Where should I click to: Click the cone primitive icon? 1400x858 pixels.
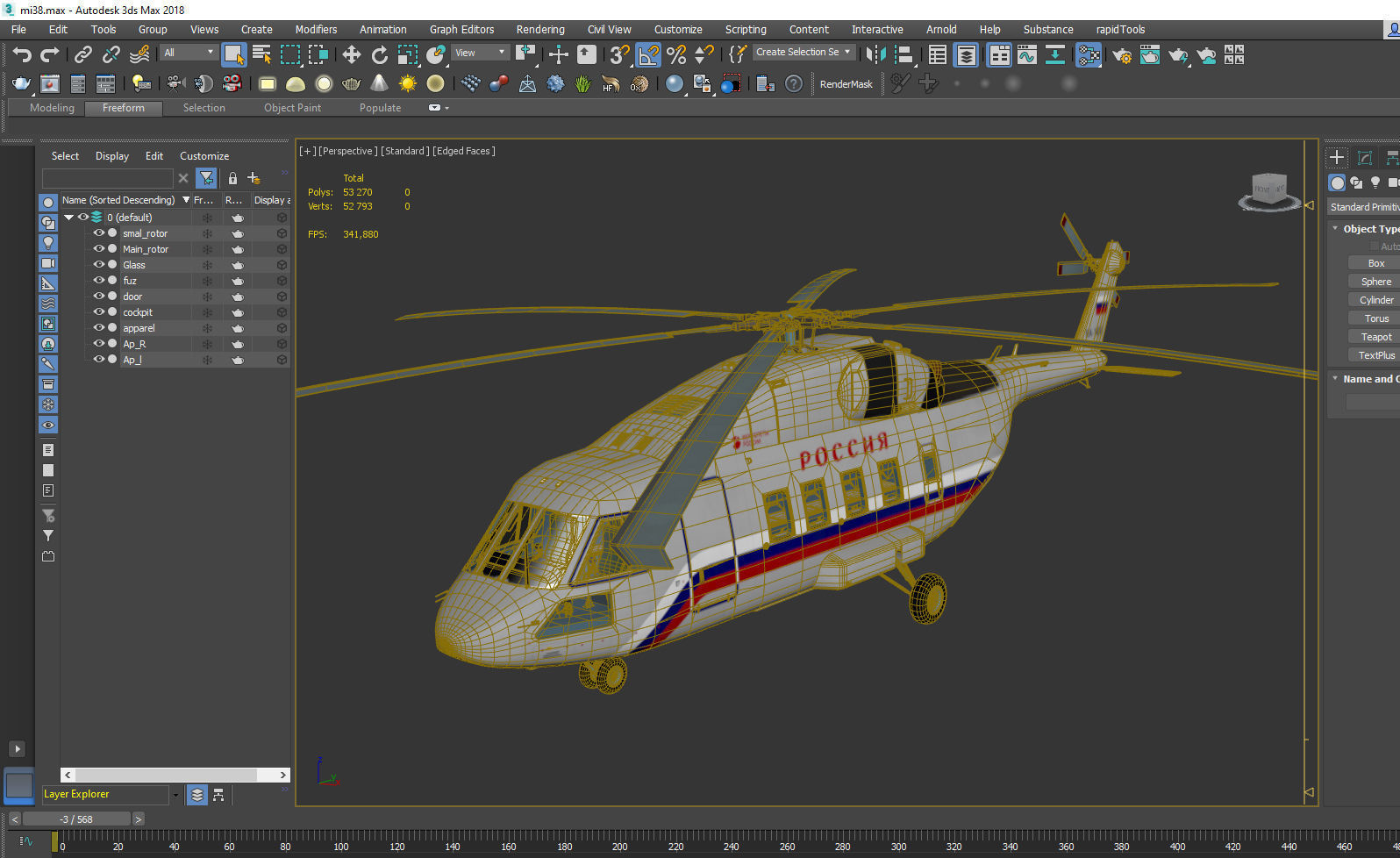pyautogui.click(x=379, y=83)
